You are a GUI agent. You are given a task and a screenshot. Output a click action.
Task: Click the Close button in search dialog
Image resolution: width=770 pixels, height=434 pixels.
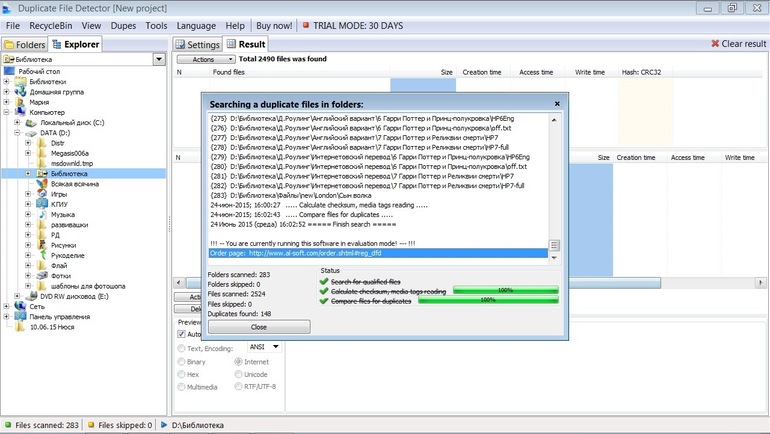[x=259, y=327]
